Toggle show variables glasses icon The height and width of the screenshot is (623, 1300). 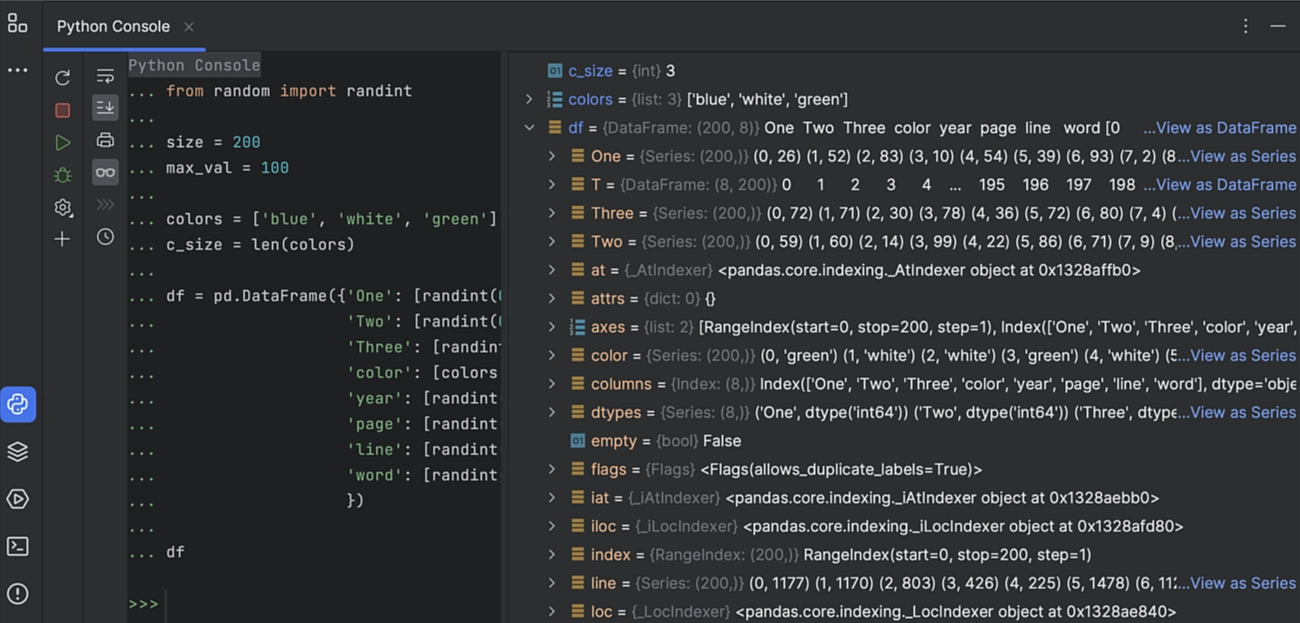[x=105, y=172]
